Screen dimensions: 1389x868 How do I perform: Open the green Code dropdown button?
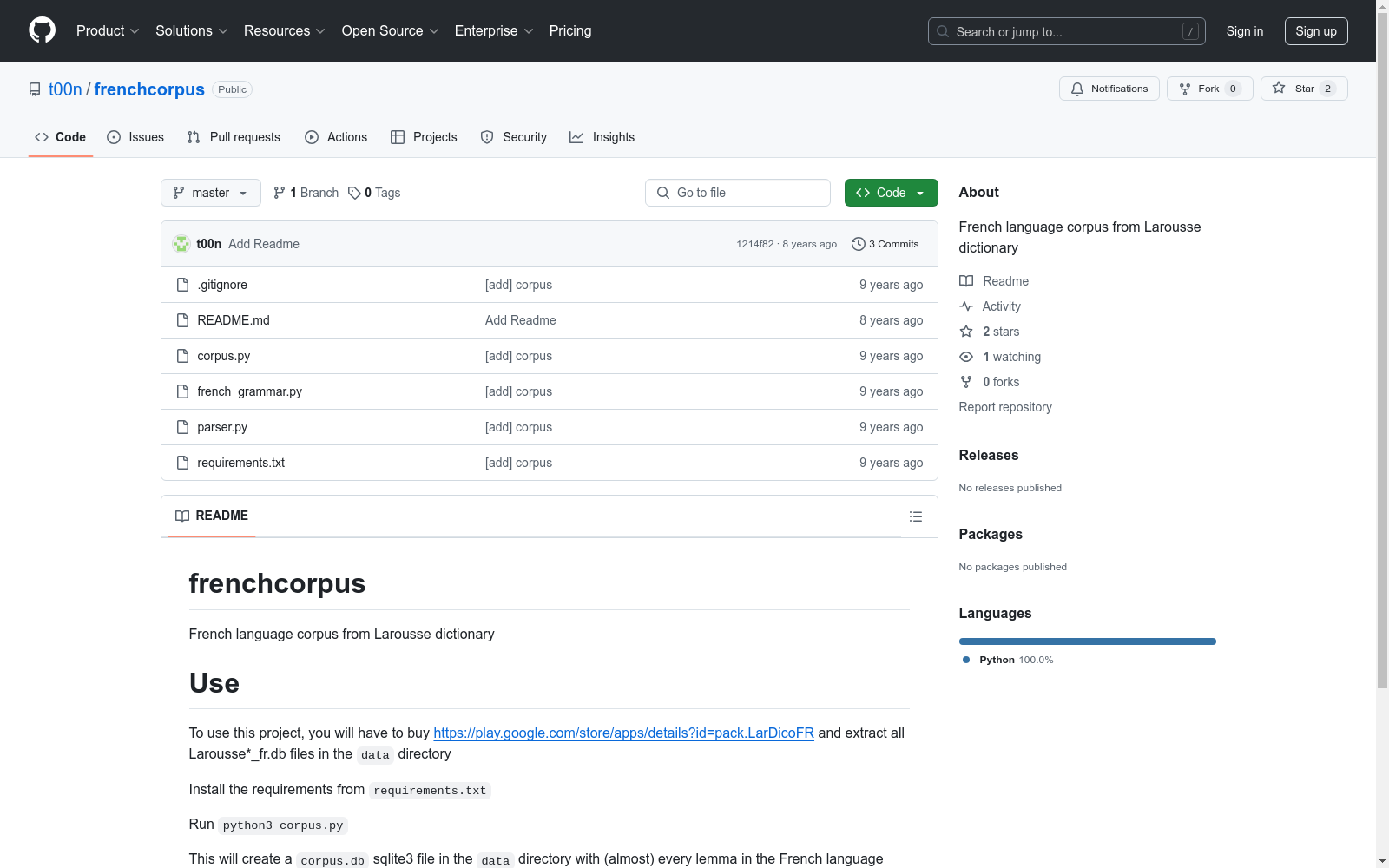[891, 193]
